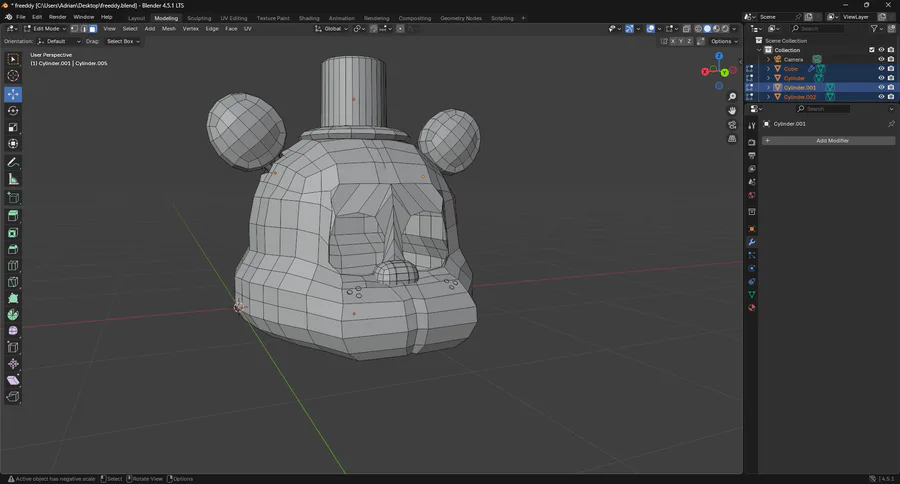This screenshot has height=484, width=900.
Task: Switch to wireframe viewport shading
Action: [699, 29]
